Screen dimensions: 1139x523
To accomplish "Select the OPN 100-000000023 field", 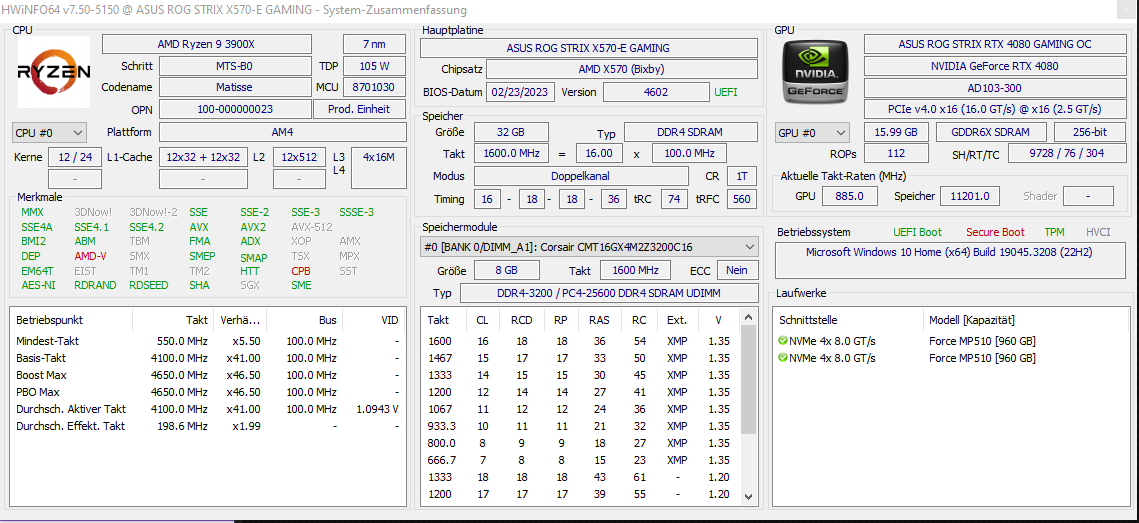I will [x=235, y=110].
